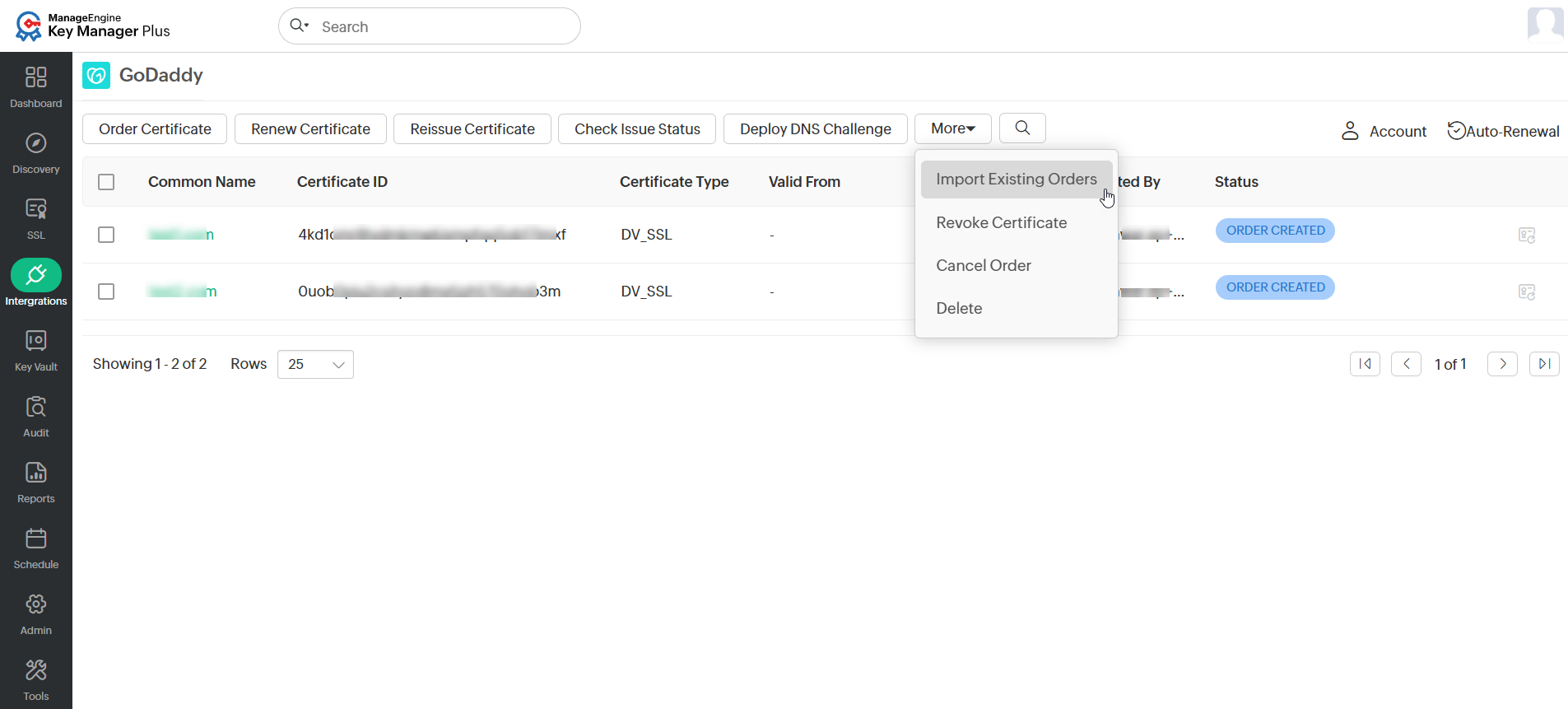Click the Deploy DNS Challenge button
This screenshot has width=1568, height=709.
816,129
